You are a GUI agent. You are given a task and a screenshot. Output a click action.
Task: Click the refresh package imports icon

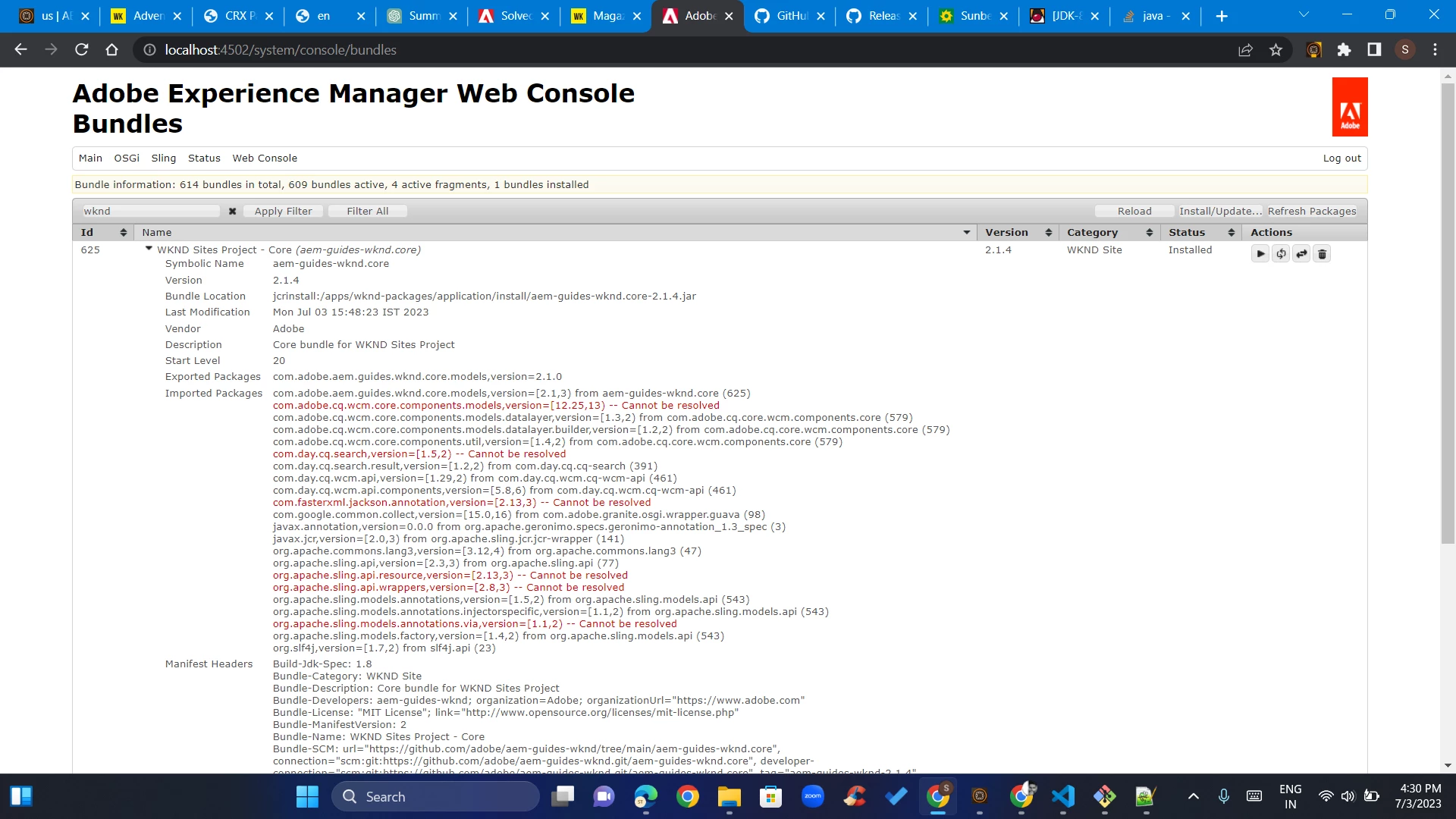pyautogui.click(x=1281, y=254)
